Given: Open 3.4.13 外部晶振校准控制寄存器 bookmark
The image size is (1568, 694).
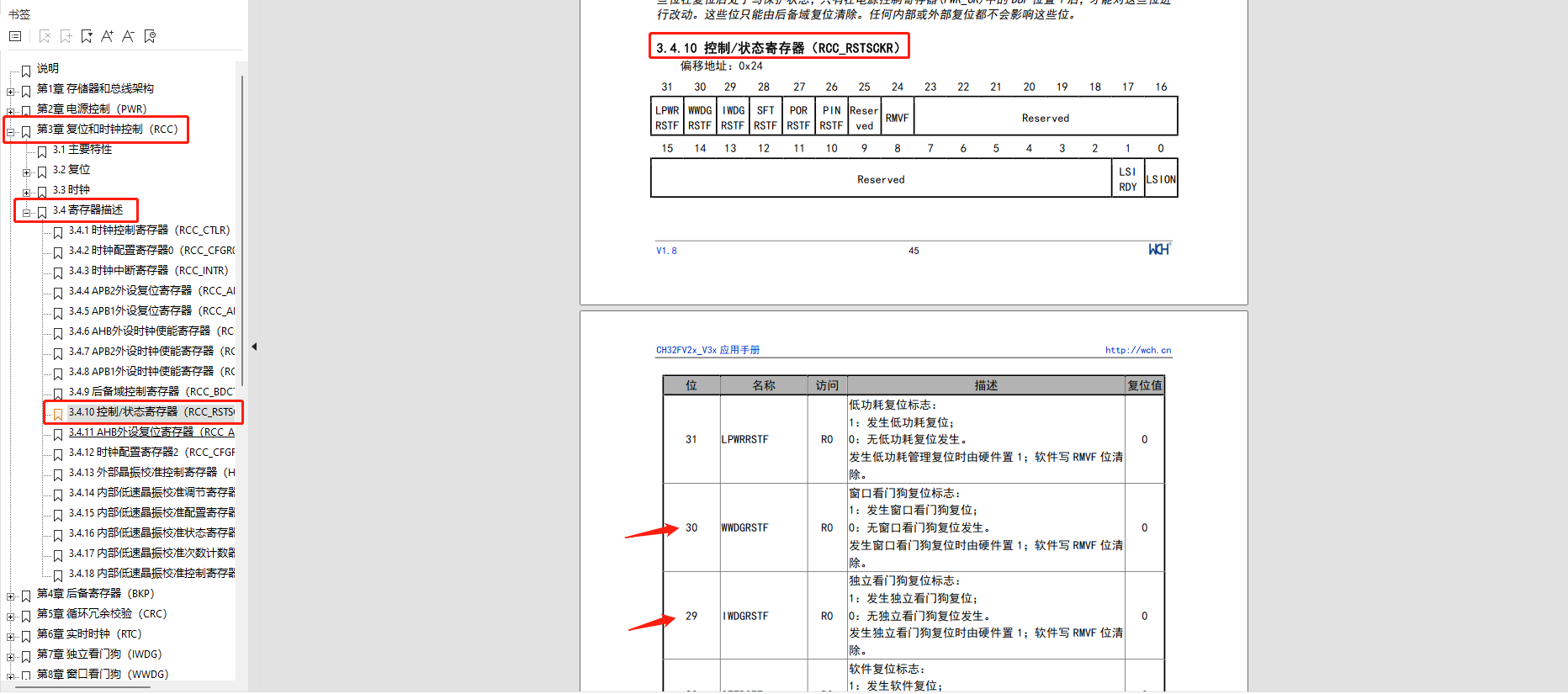Looking at the screenshot, I should (151, 472).
